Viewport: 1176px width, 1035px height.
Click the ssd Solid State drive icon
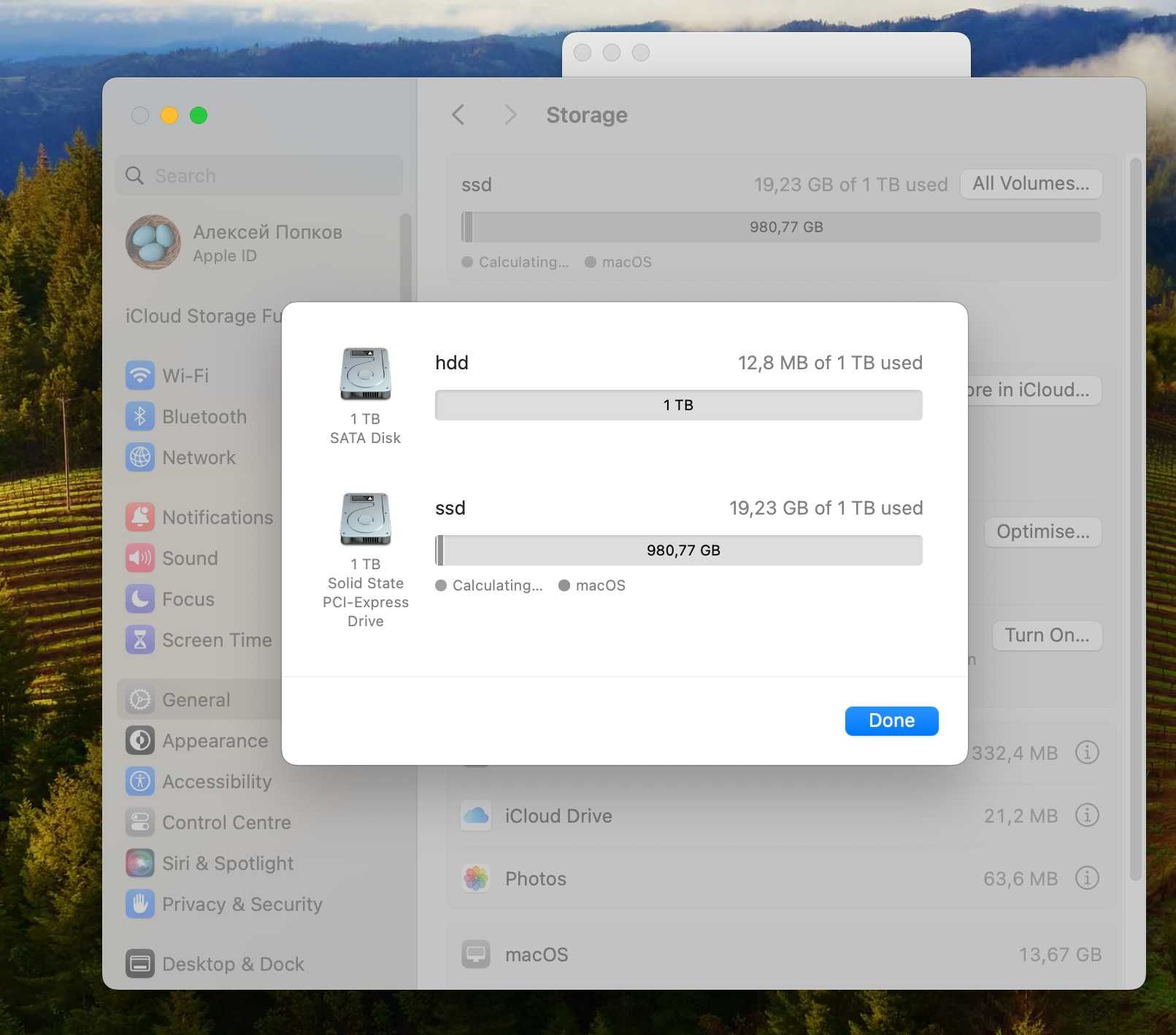[366, 520]
